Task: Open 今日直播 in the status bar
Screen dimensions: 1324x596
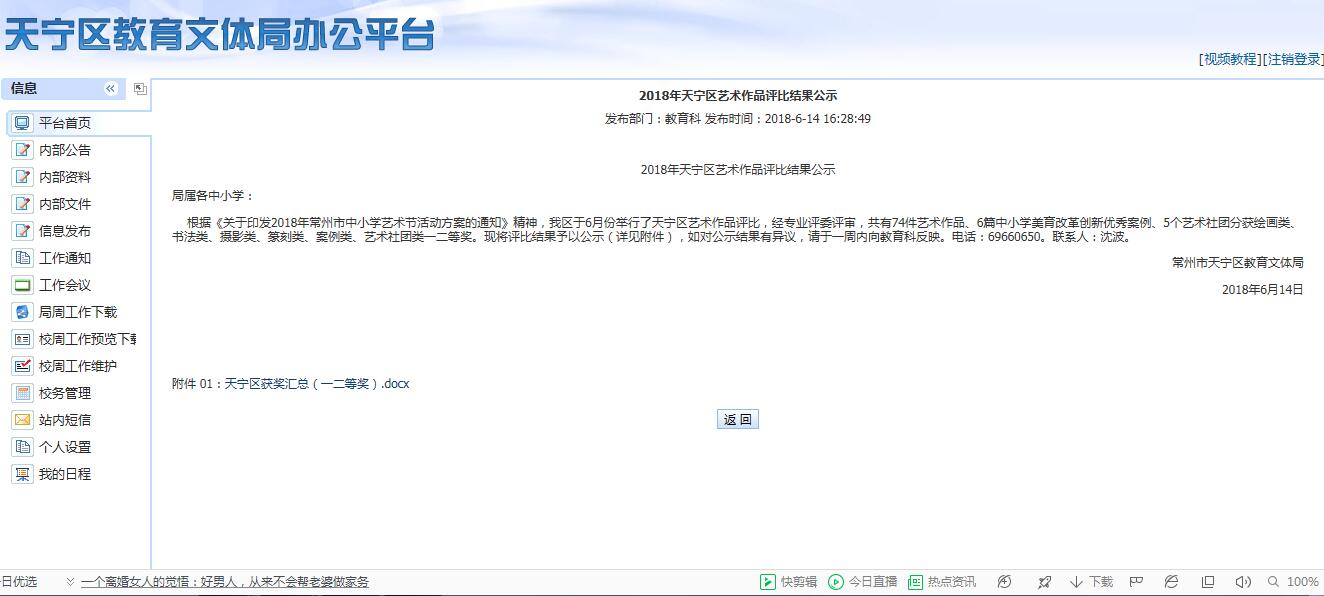Action: tap(863, 582)
